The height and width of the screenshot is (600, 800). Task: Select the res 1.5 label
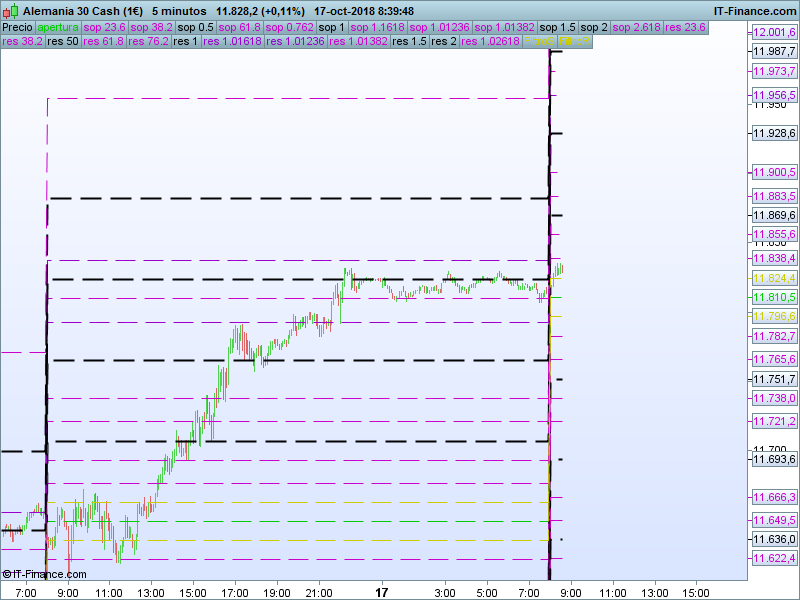(x=410, y=41)
